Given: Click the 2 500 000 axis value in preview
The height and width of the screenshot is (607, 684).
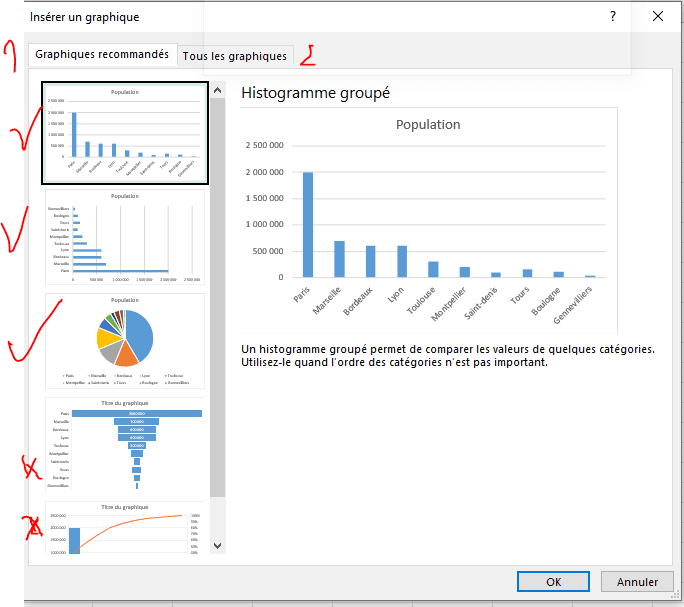Looking at the screenshot, I should (x=265, y=145).
